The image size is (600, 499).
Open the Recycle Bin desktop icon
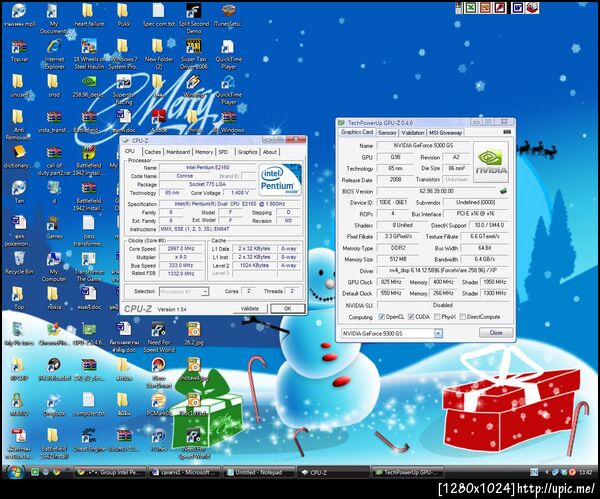(19, 263)
